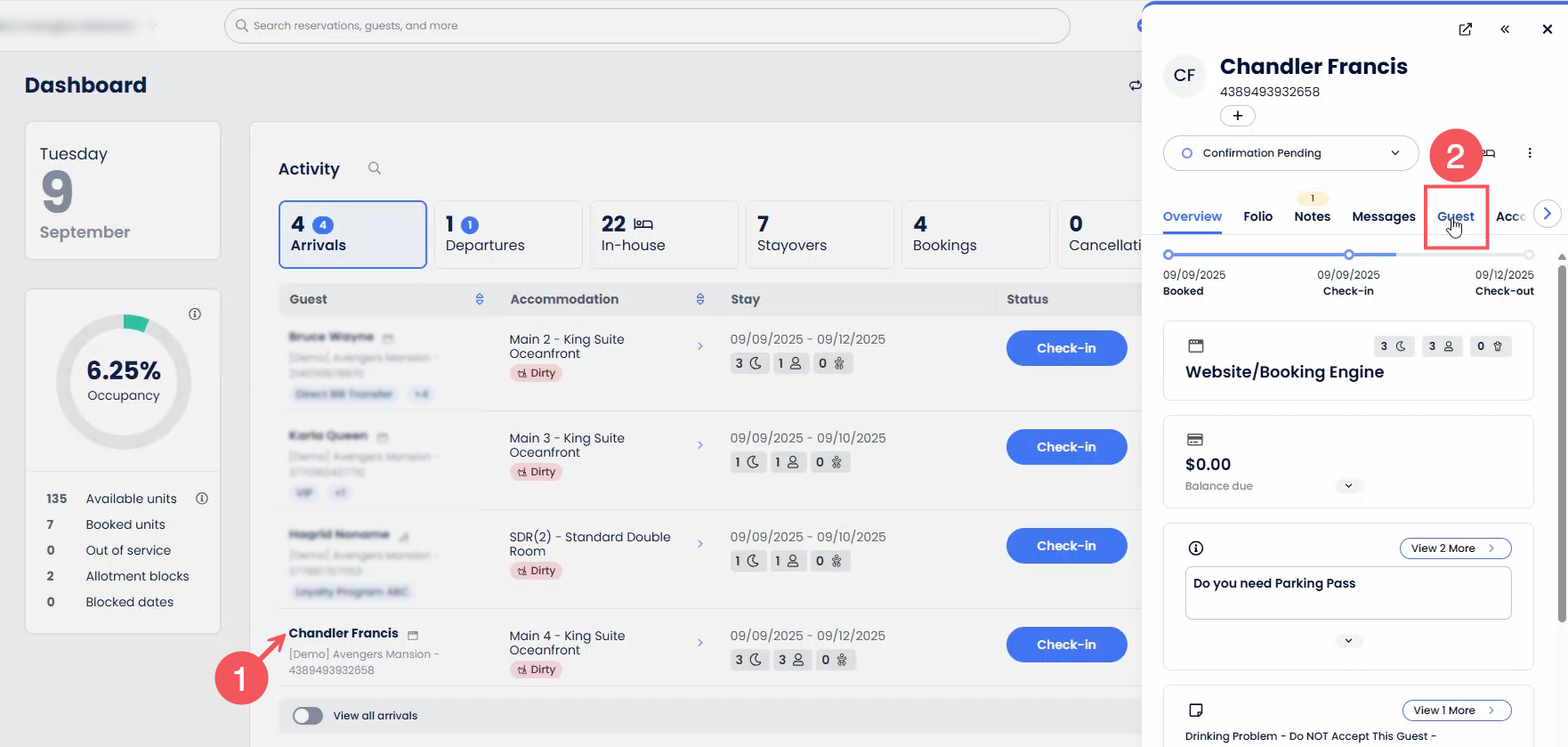1568x747 pixels.
Task: Toggle View all arrivals switch
Action: pyautogui.click(x=308, y=716)
